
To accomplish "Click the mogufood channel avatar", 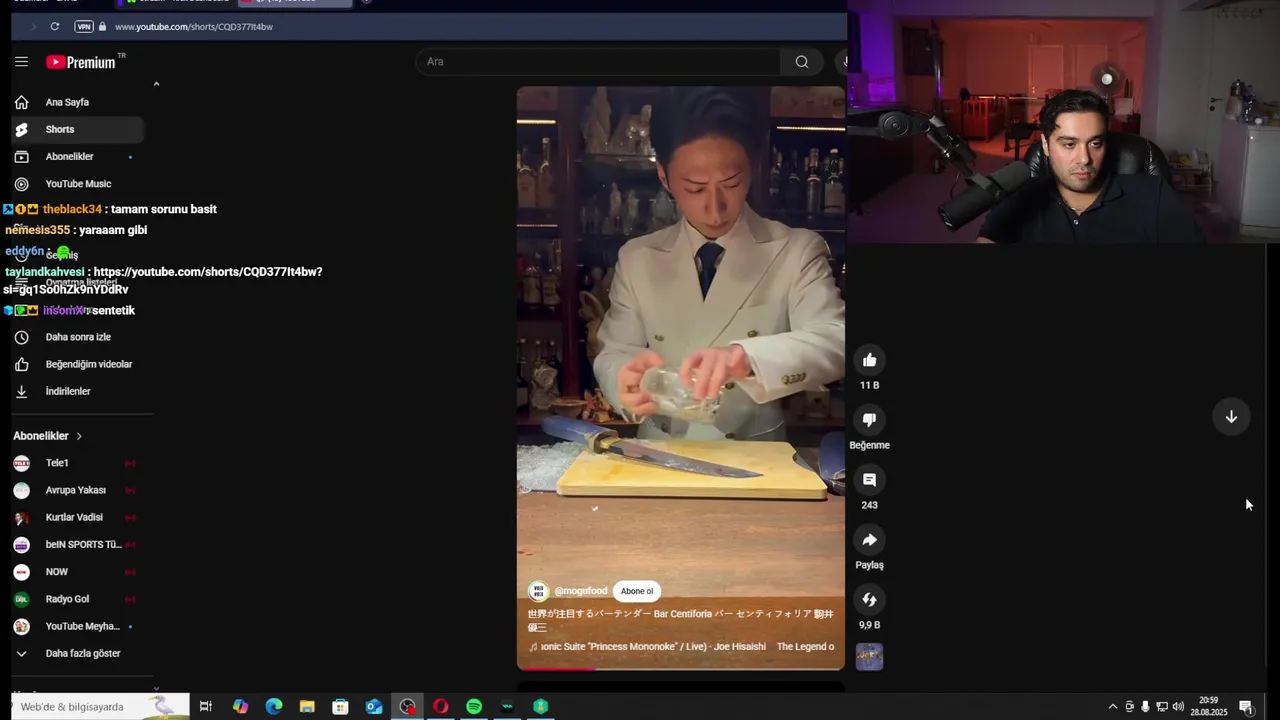I will (538, 591).
